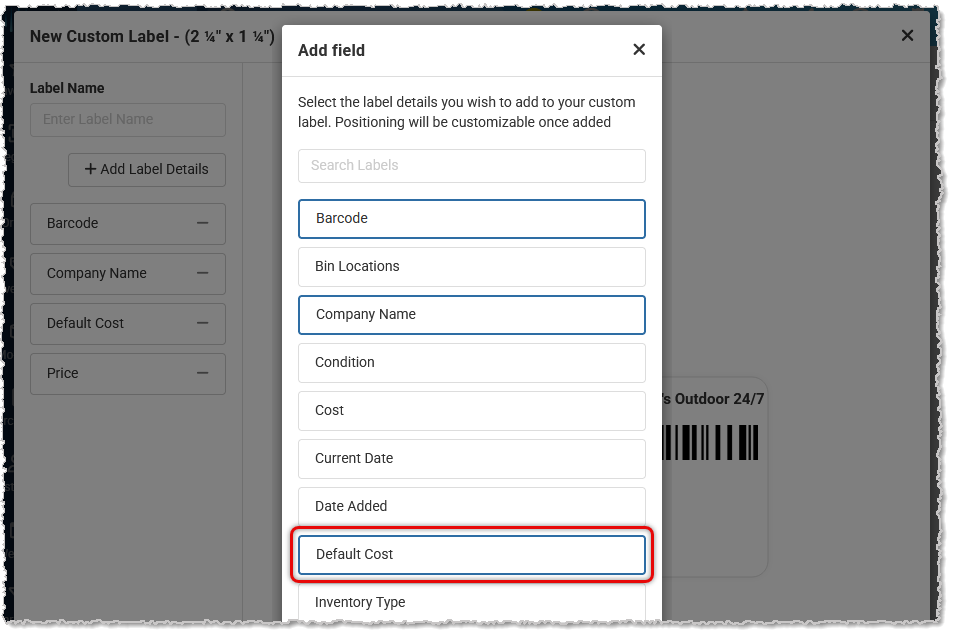Select the Current Date field option

click(x=471, y=458)
